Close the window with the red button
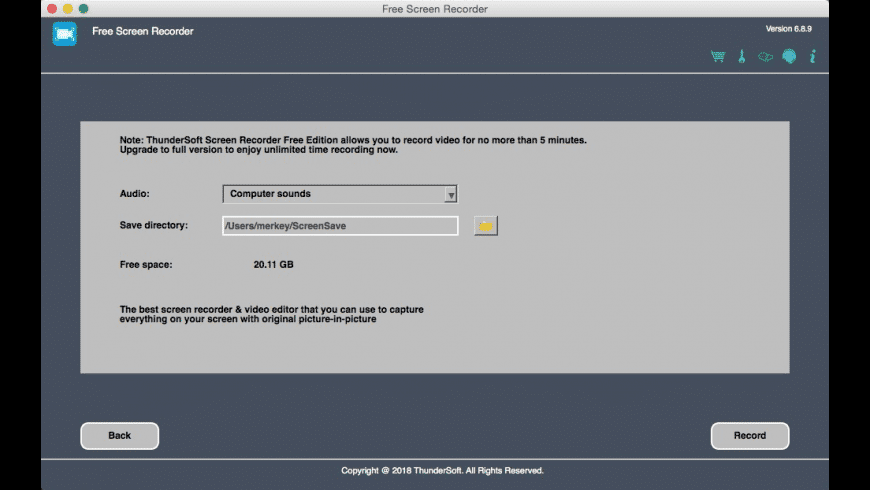This screenshot has height=490, width=870. pyautogui.click(x=52, y=8)
